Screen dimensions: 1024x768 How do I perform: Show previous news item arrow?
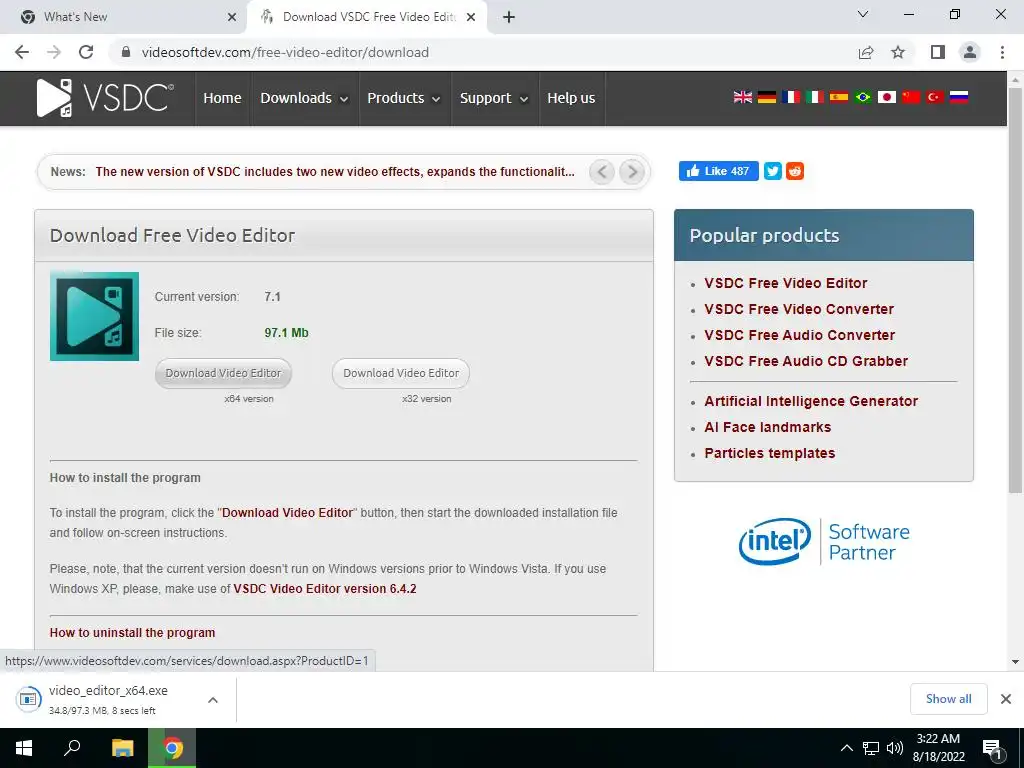tap(601, 172)
